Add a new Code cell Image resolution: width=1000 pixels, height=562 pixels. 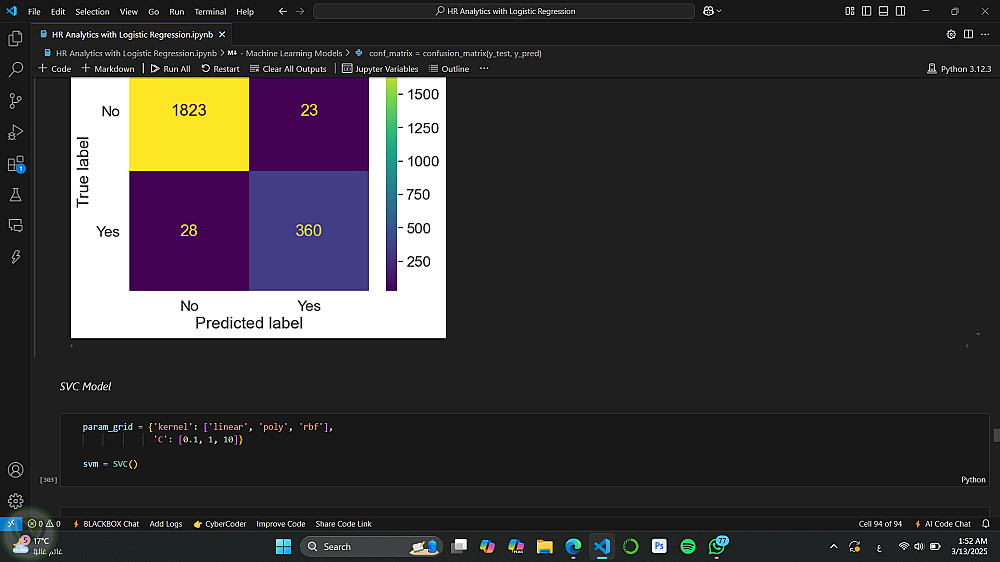[55, 68]
